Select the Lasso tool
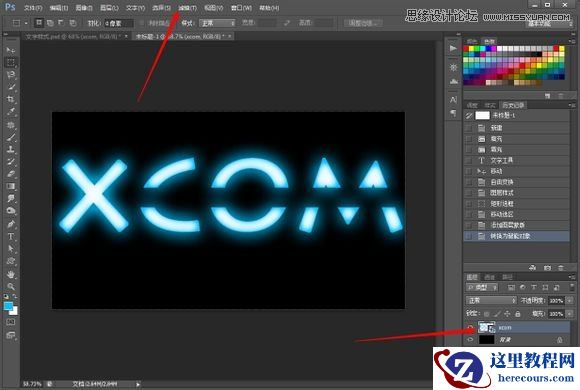Viewport: 580px width, 390px height. click(x=11, y=75)
